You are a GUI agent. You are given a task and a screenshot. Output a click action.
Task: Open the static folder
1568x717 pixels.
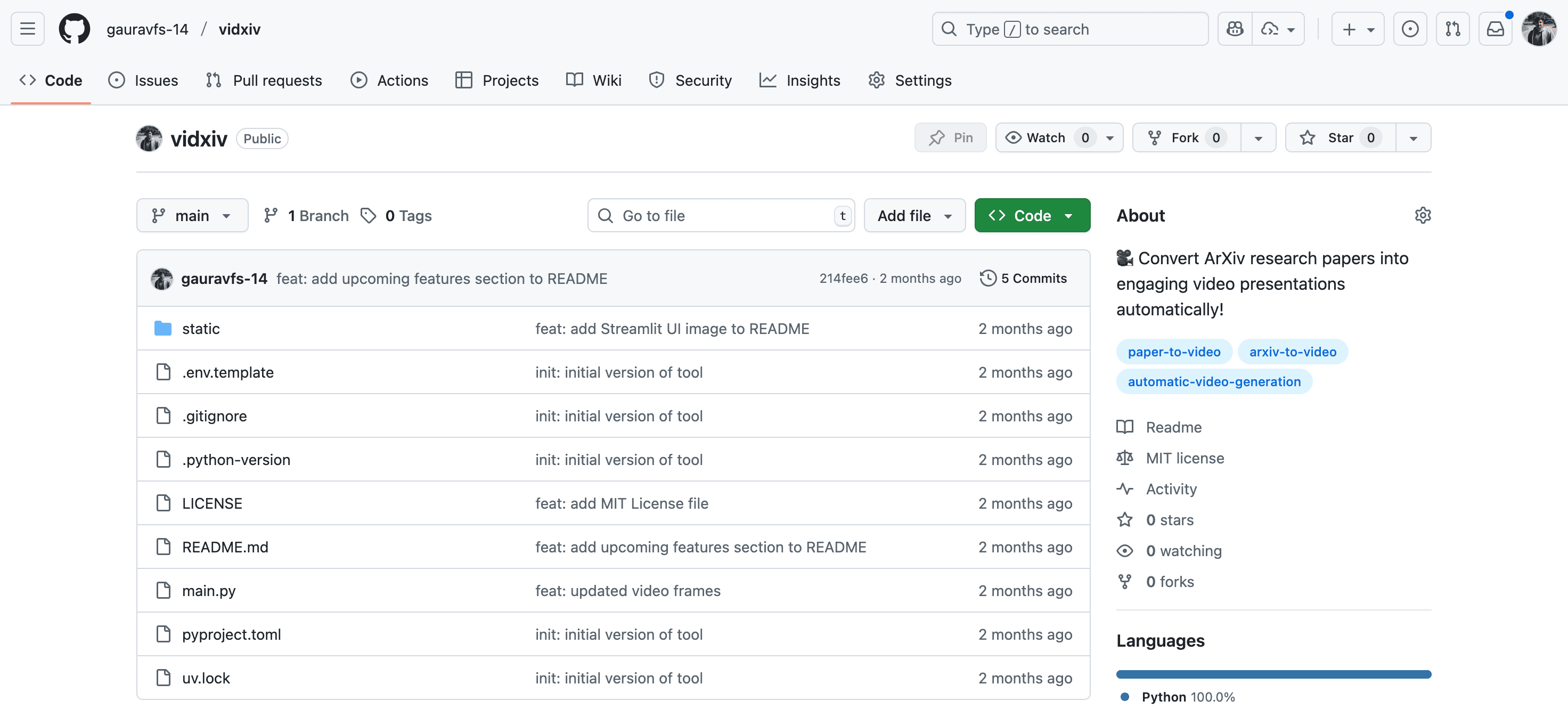click(200, 329)
